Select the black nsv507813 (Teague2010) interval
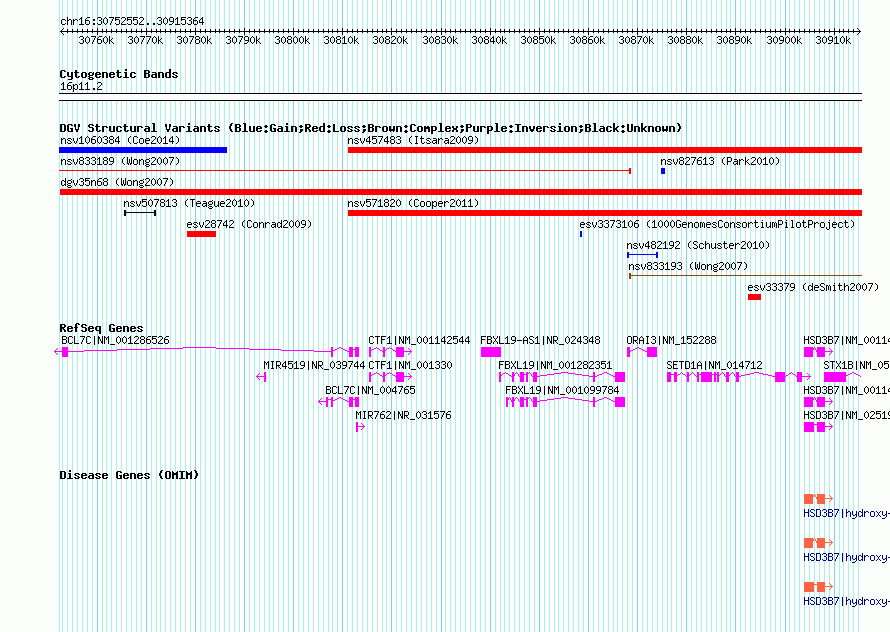 click(x=140, y=213)
